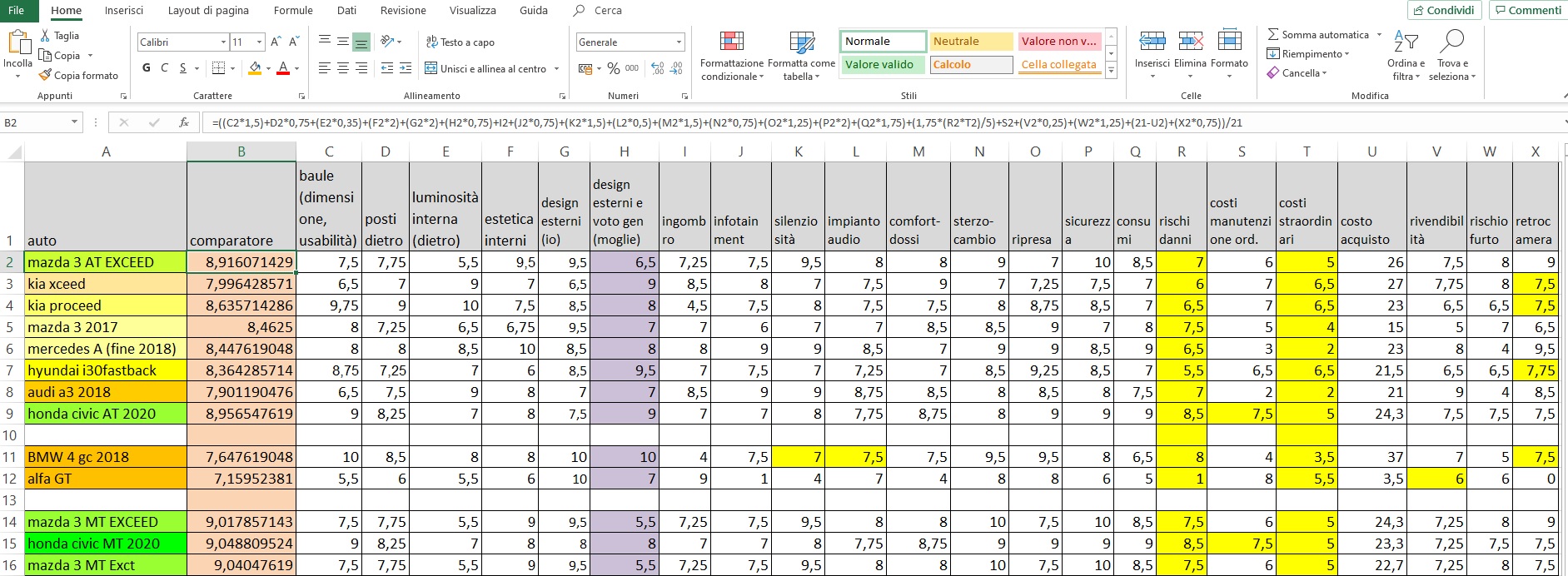Switch to the Revisione tab
The width and height of the screenshot is (1568, 576).
[x=403, y=11]
